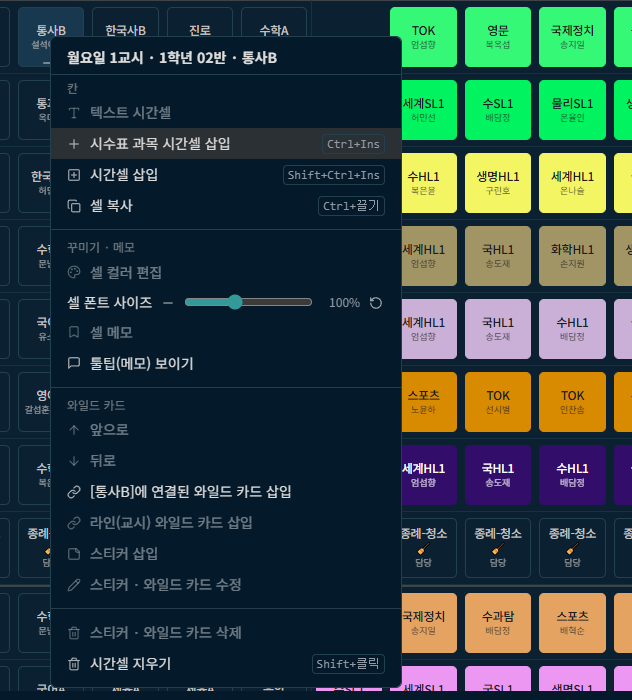This screenshot has width=632, height=700.
Task: Copy the cell with 셀 복사
Action: 226,206
